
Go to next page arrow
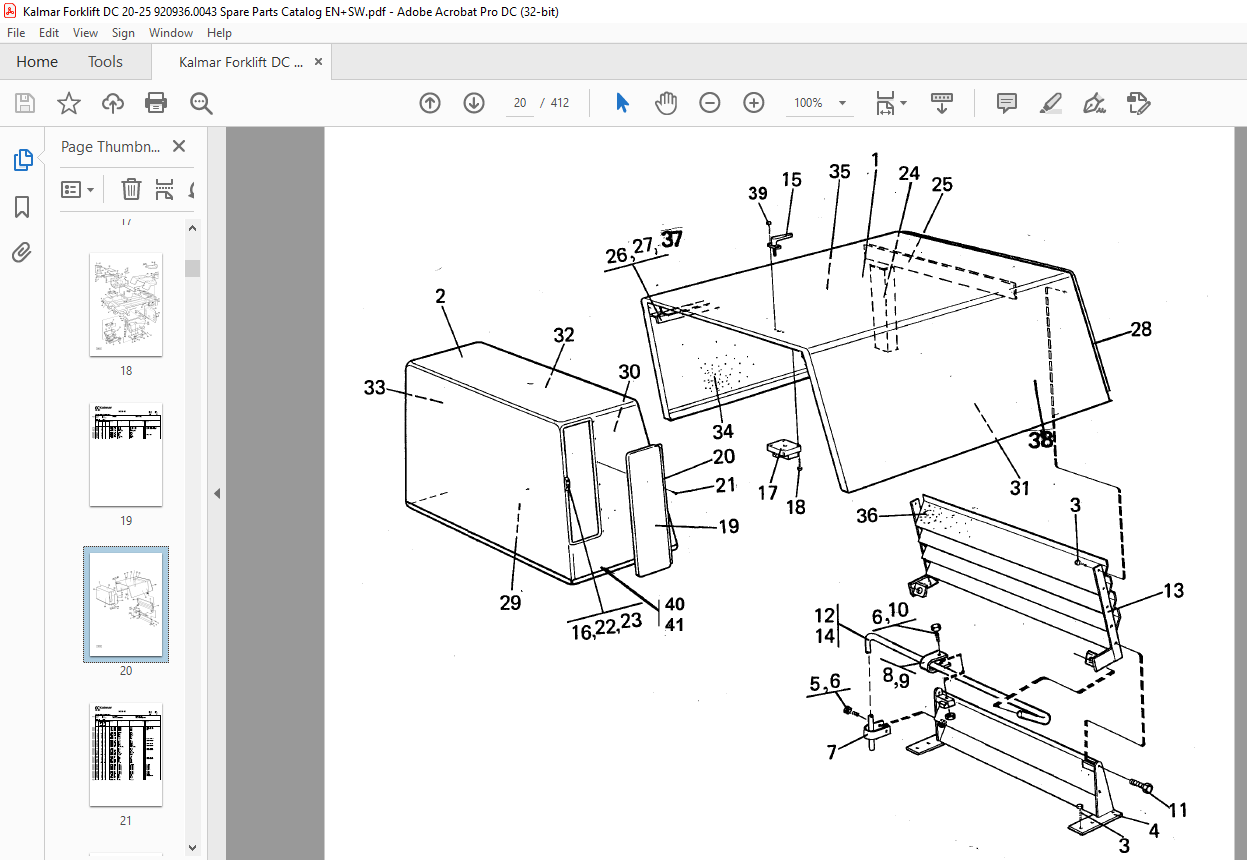474,103
